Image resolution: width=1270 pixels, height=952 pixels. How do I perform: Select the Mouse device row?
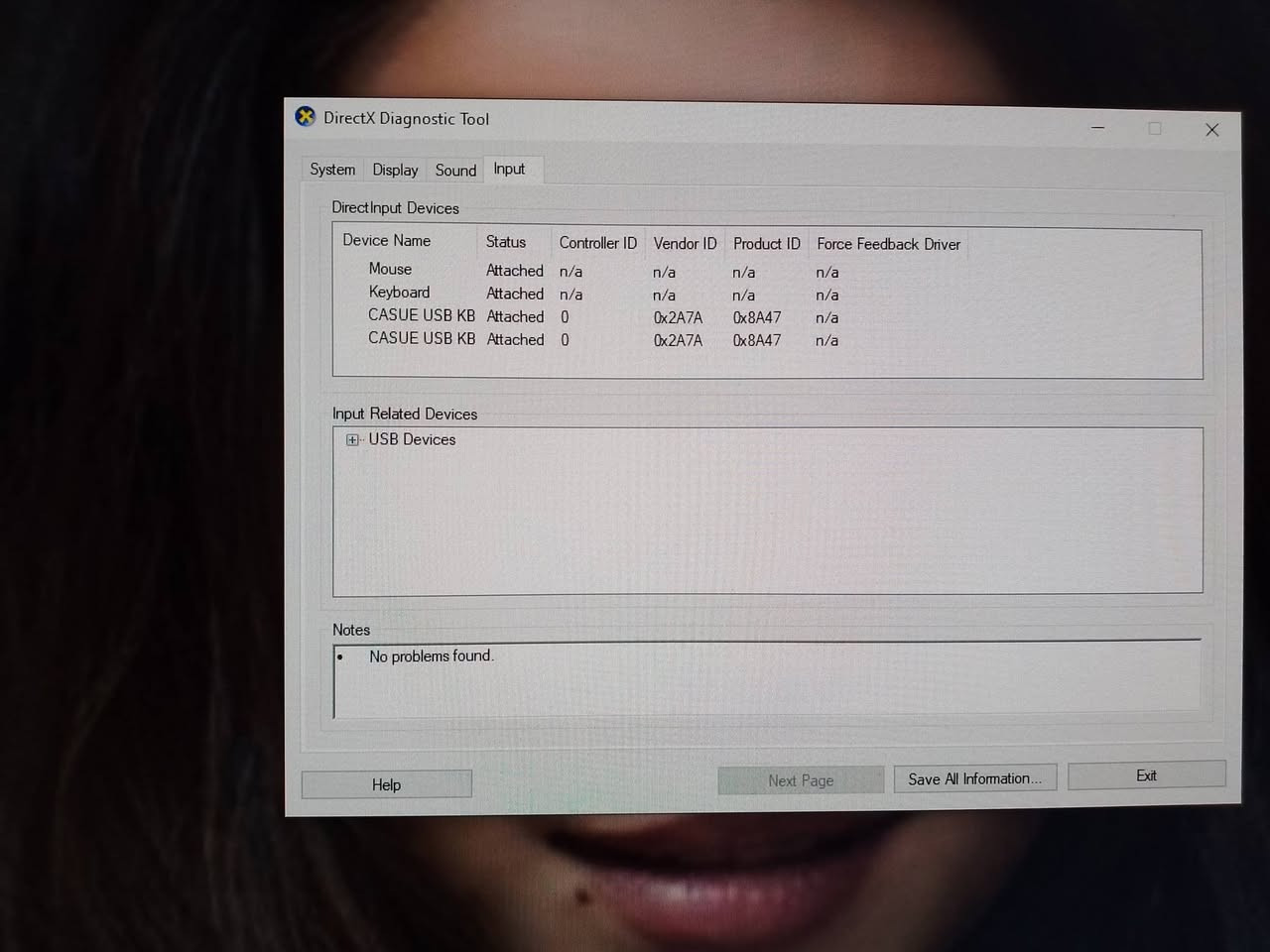click(x=389, y=270)
